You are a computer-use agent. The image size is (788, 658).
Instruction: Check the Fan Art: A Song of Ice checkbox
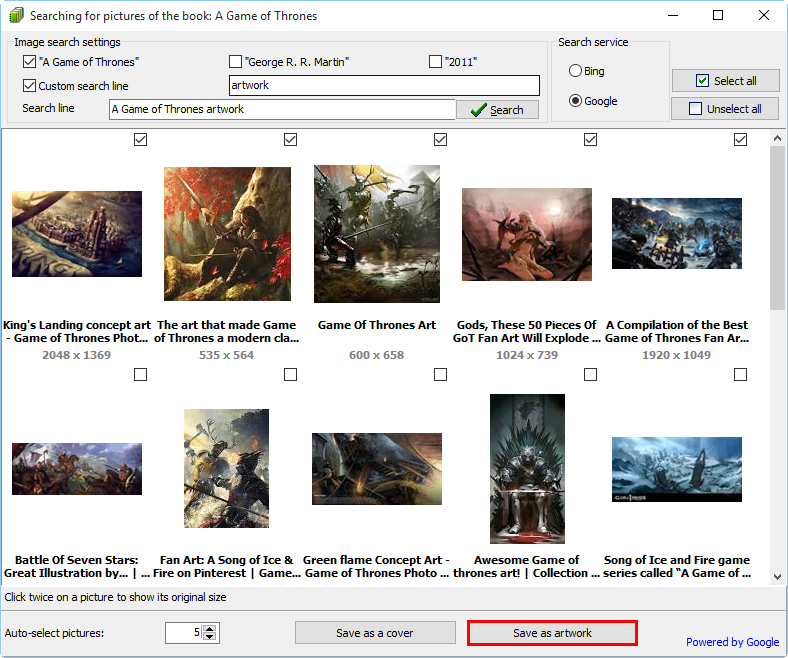[290, 374]
